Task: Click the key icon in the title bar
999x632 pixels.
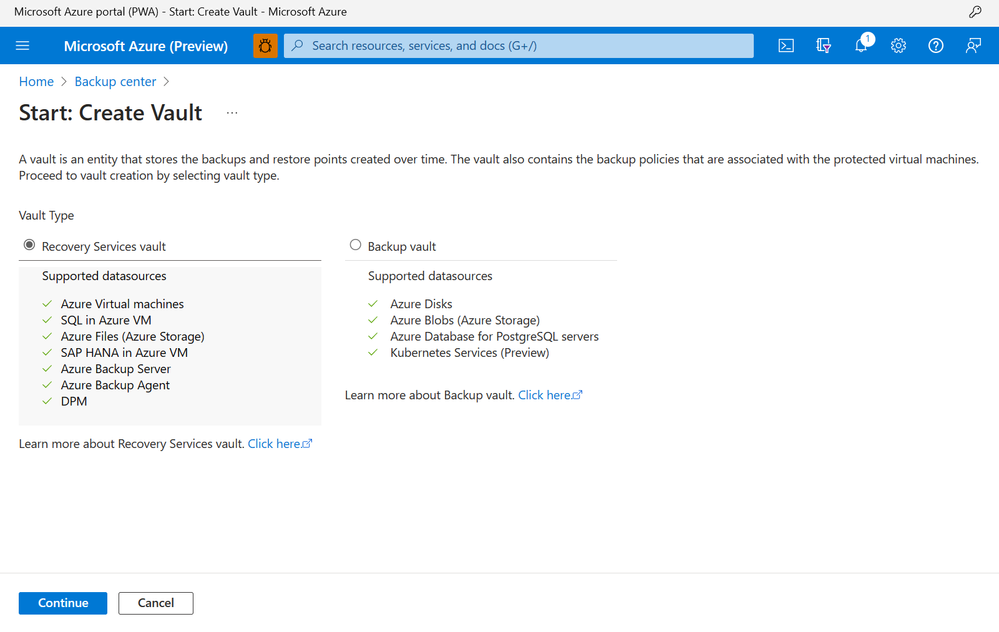Action: pyautogui.click(x=975, y=11)
